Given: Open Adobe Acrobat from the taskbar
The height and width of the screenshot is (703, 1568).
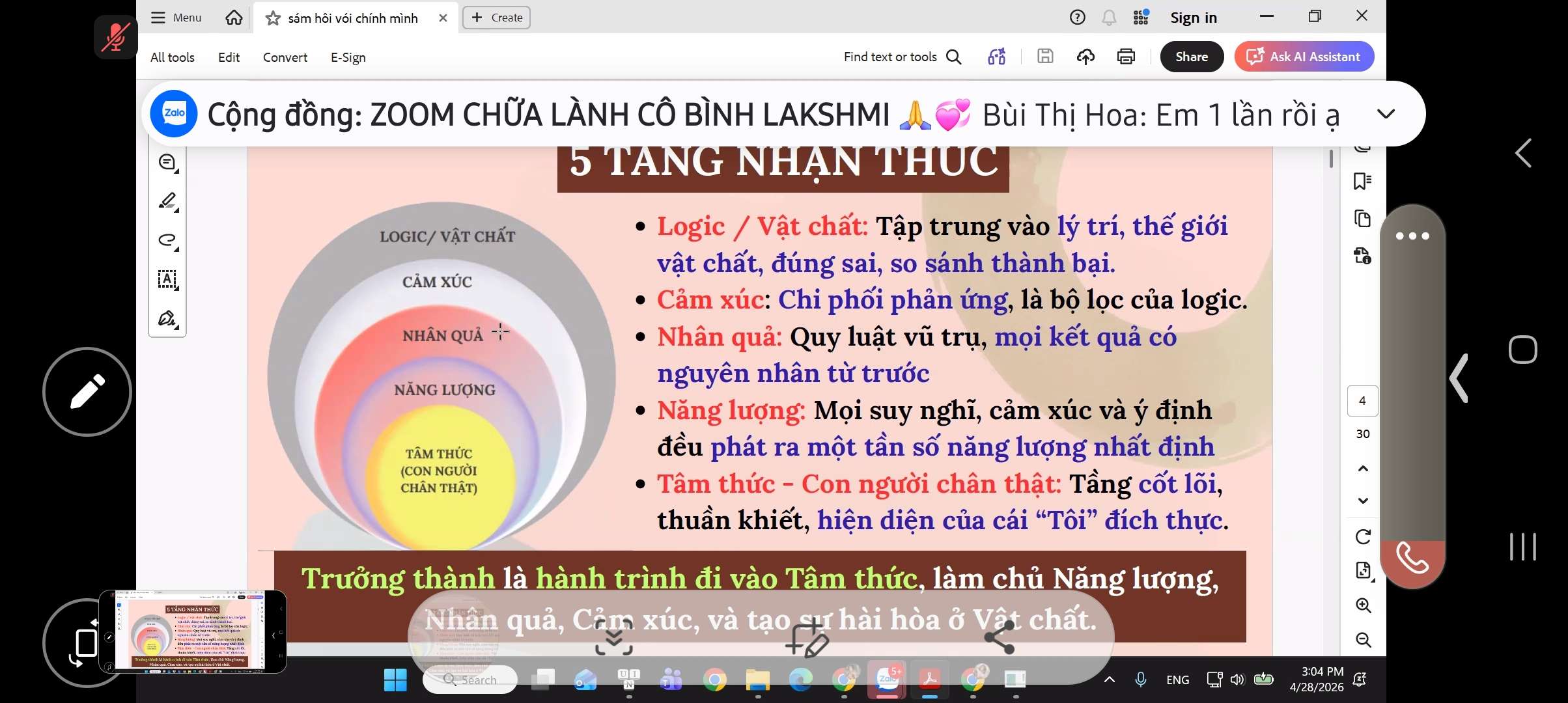Looking at the screenshot, I should click(x=929, y=680).
